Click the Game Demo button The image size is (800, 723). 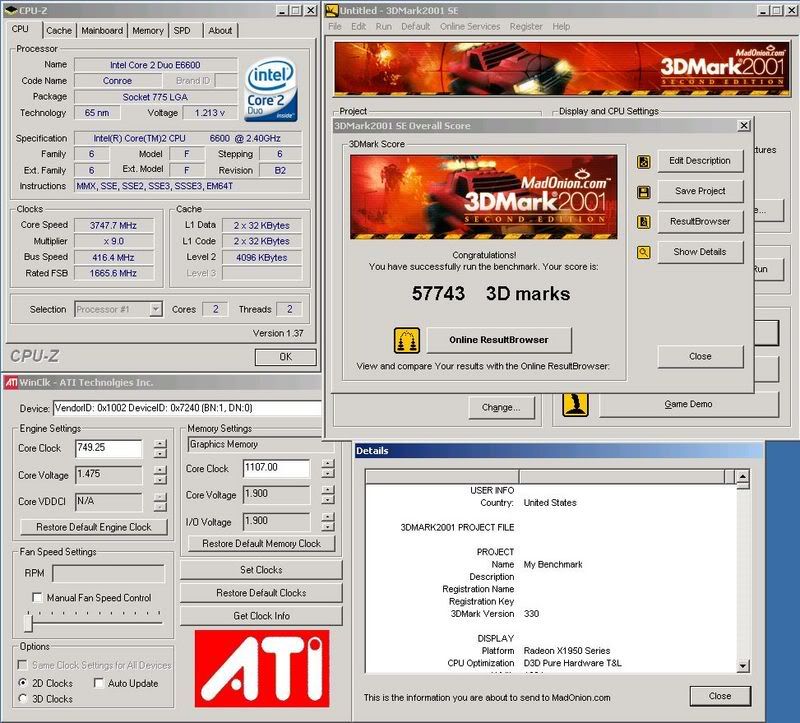point(688,404)
